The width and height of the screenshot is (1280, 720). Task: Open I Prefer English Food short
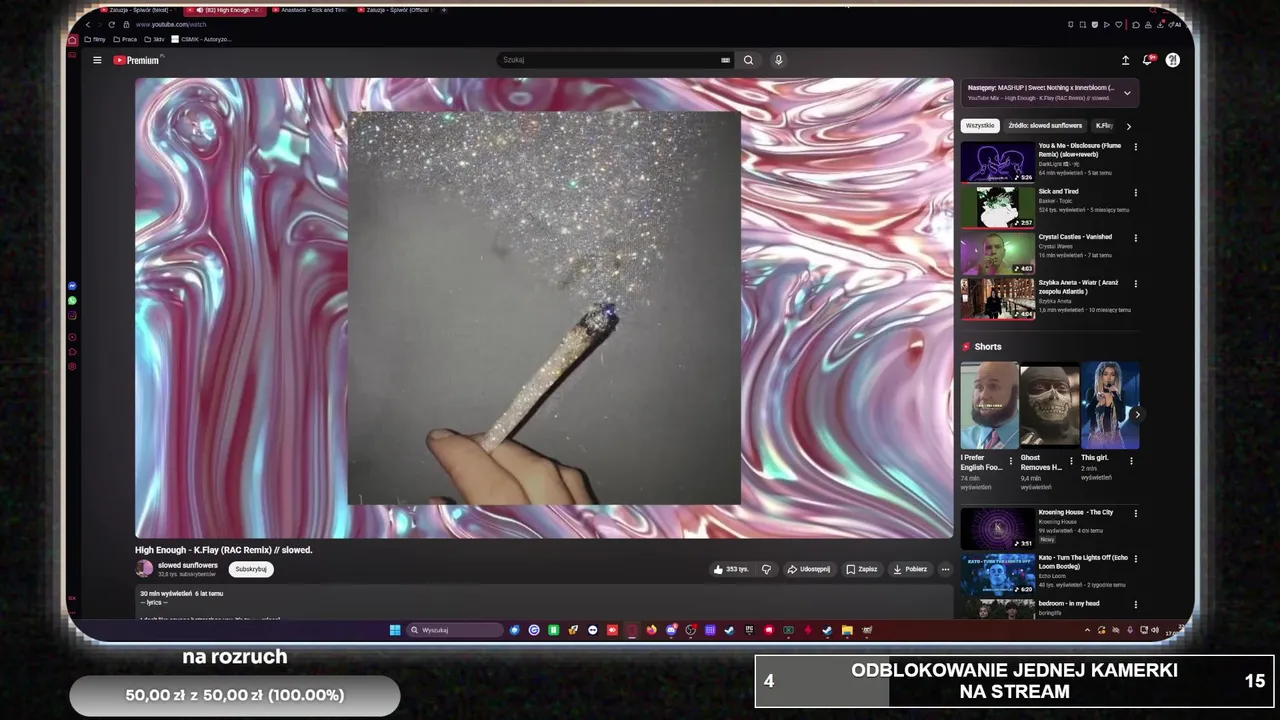[989, 405]
